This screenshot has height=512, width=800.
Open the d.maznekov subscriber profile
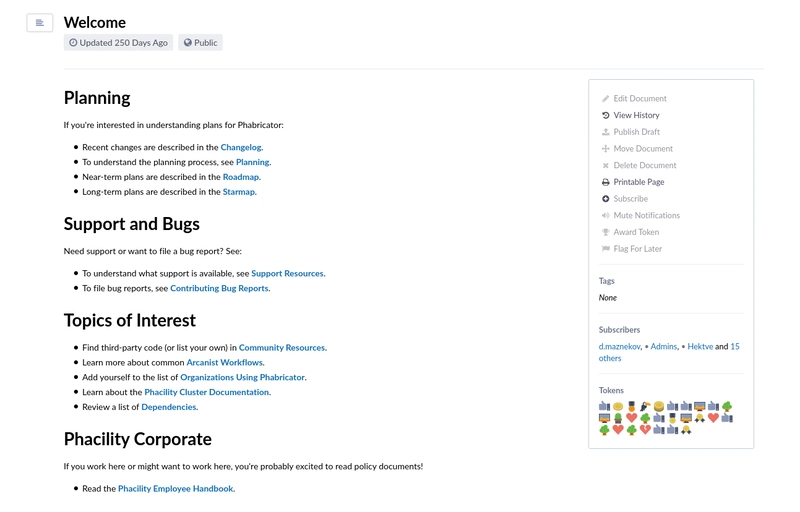click(620, 346)
